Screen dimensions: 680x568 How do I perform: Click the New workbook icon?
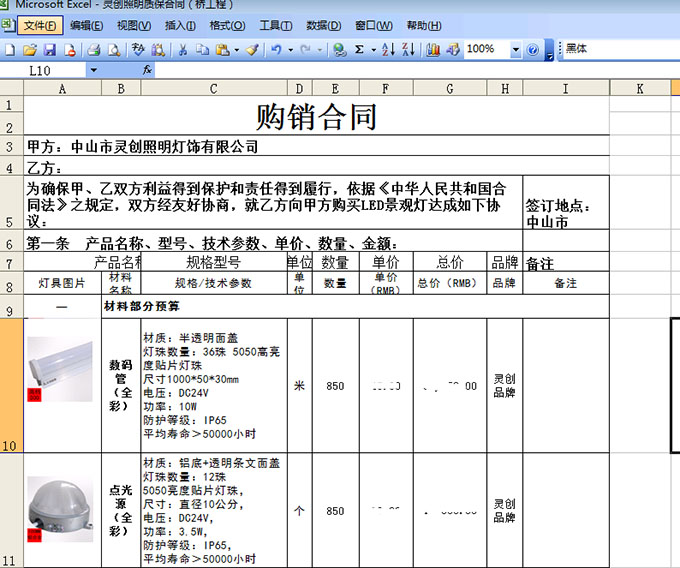(x=9, y=49)
